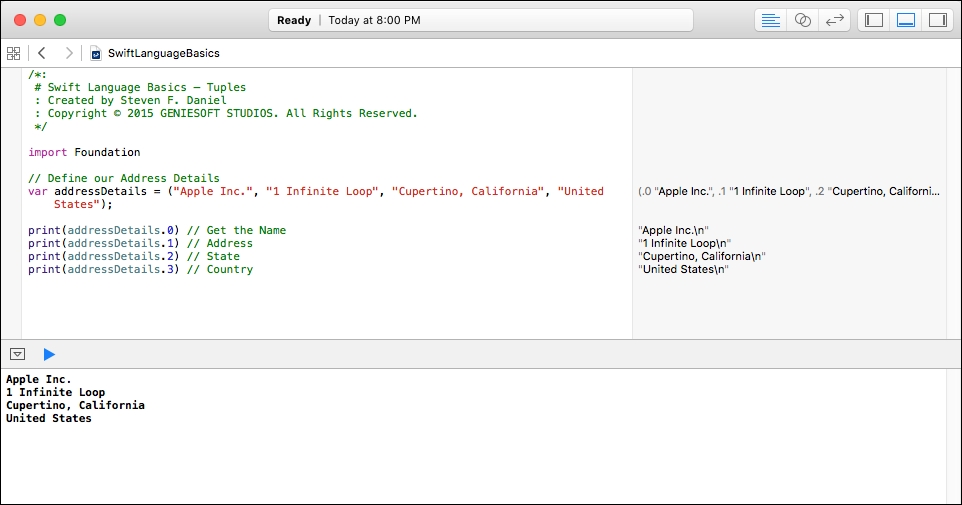Image resolution: width=962 pixels, height=505 pixels.
Task: Open the SwiftLanguageBasics jump bar item
Action: (163, 53)
